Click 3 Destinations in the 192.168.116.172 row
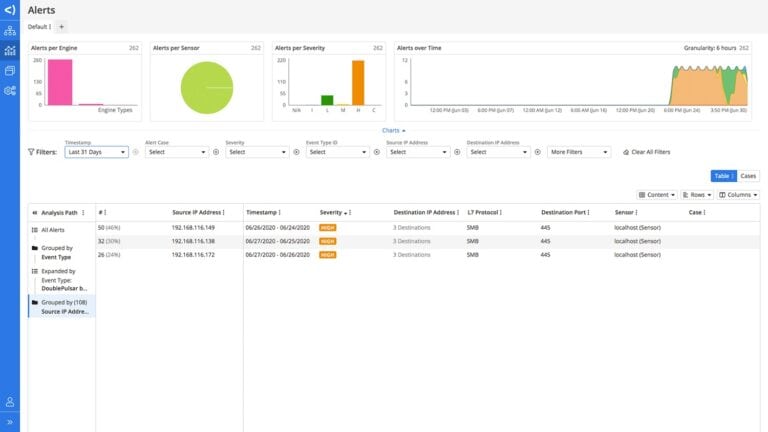Screen dimensions: 768x432 [411, 255]
